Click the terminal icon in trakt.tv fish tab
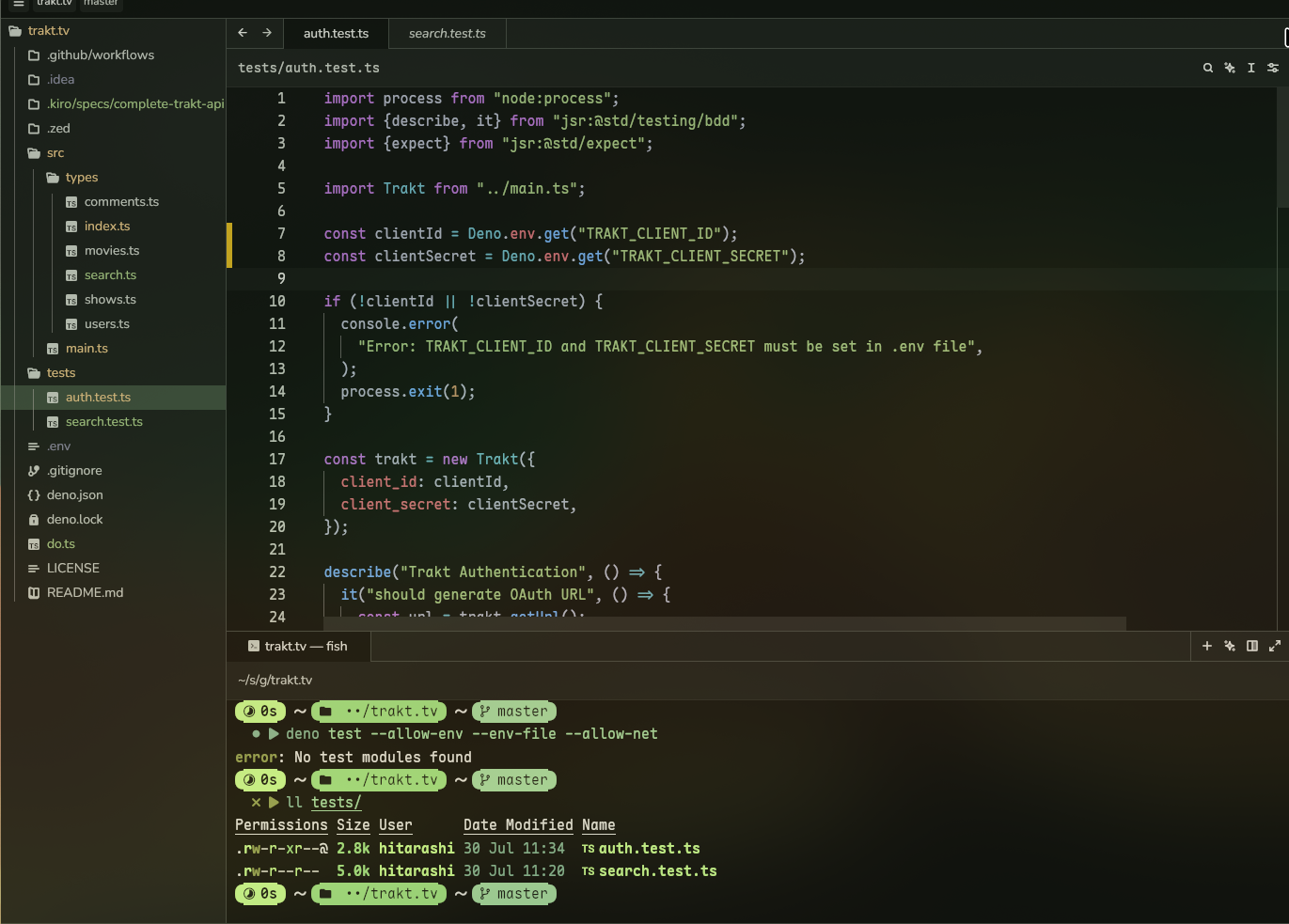 254,646
